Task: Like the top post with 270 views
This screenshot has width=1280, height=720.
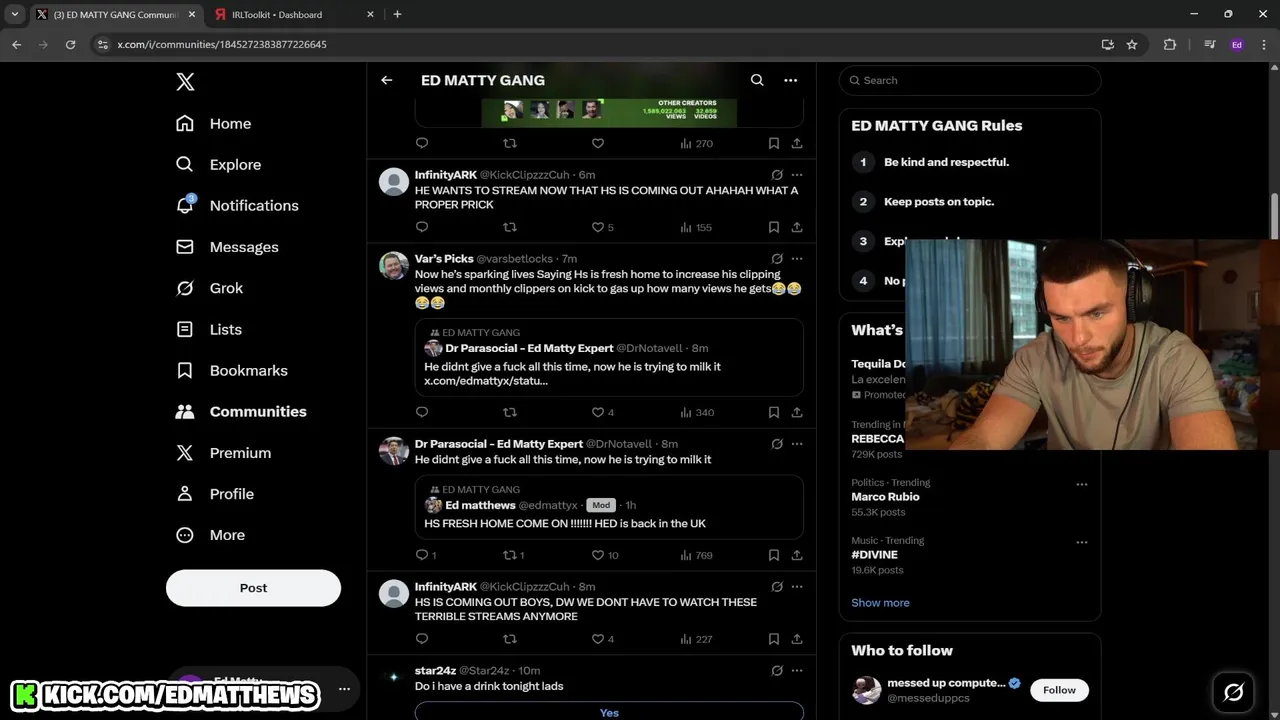Action: click(598, 143)
